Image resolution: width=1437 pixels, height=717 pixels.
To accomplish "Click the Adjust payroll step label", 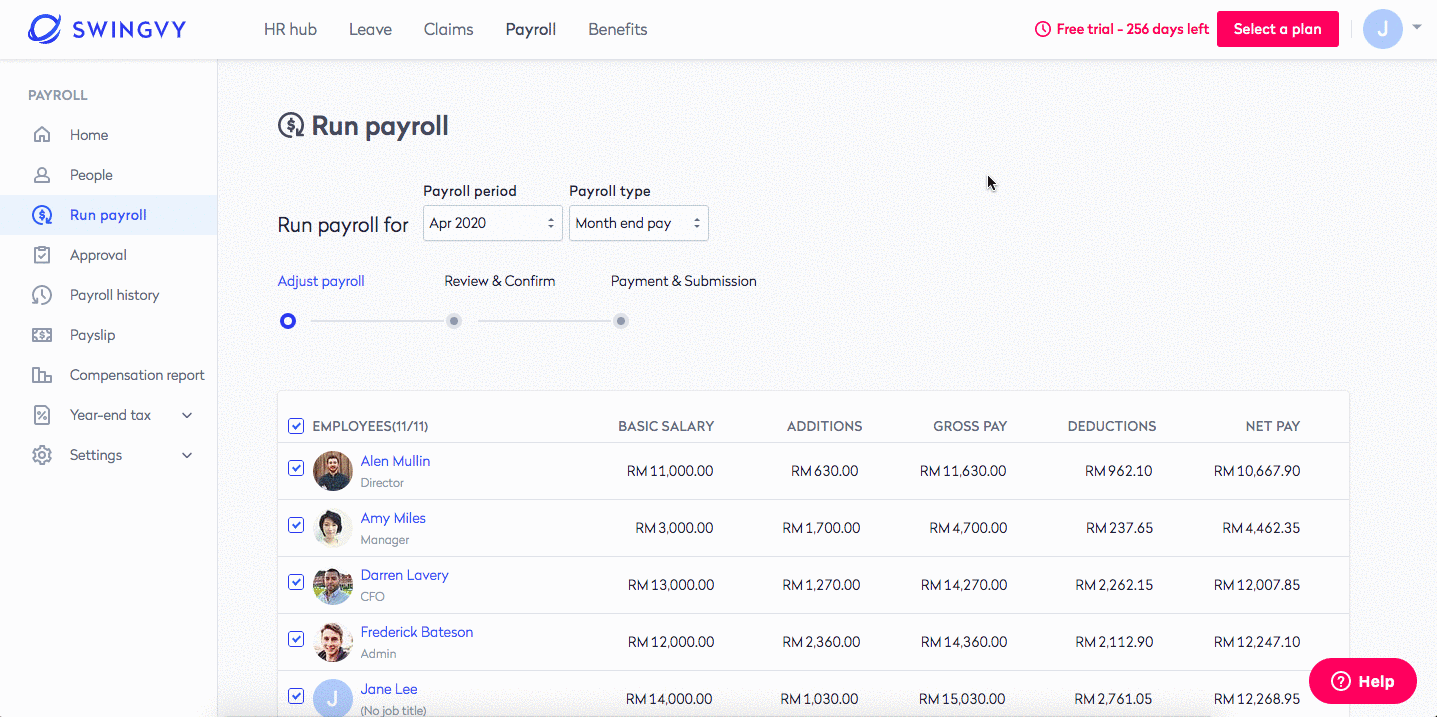I will pos(321,281).
